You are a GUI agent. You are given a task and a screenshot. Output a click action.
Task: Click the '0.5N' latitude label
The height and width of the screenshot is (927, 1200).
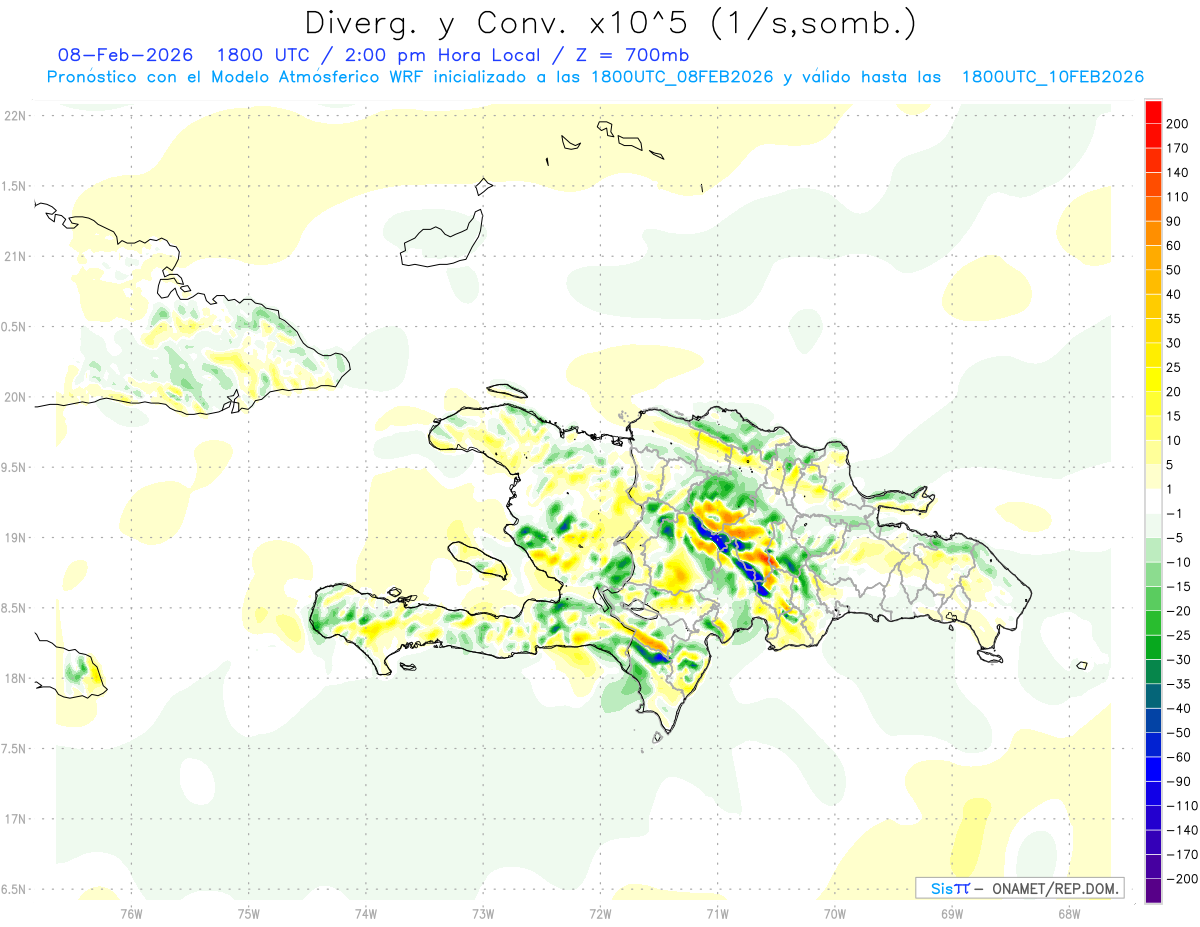(x=14, y=327)
